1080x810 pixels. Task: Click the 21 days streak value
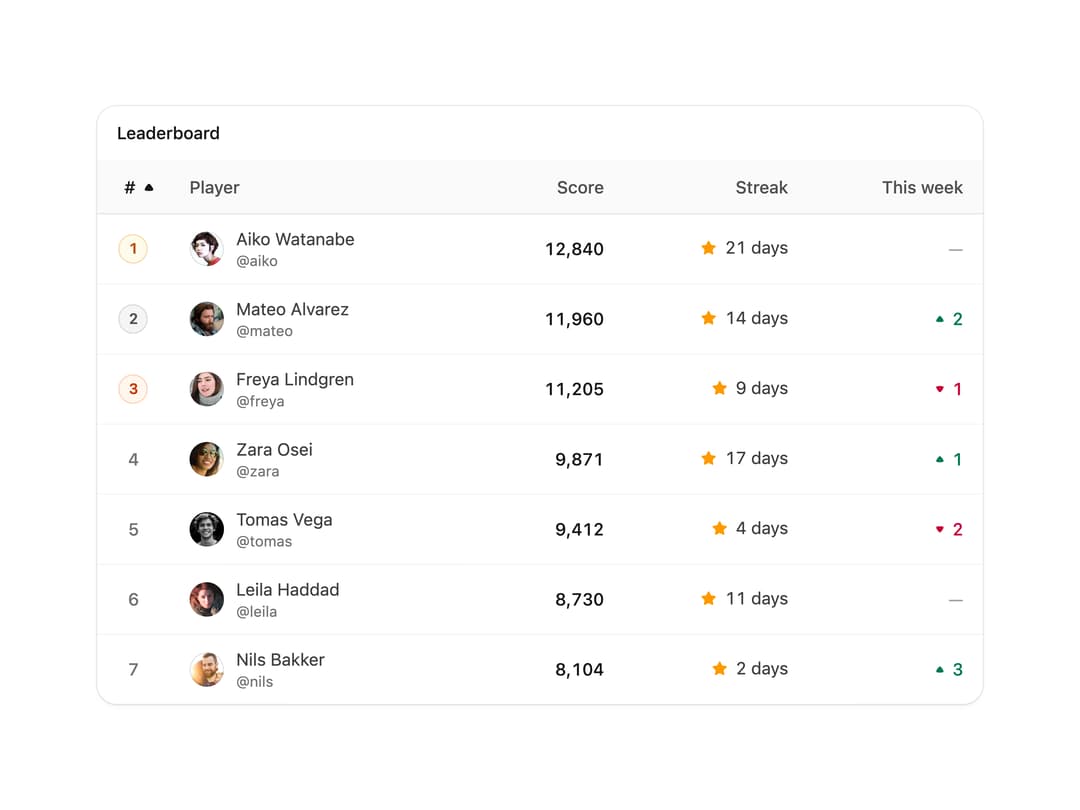click(756, 248)
